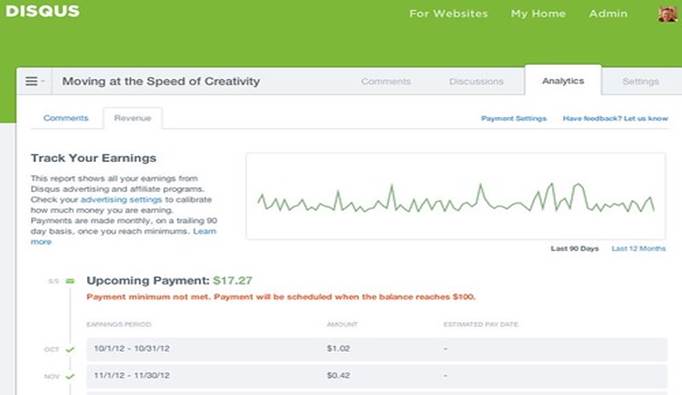Click the DISQUS logo
Viewport: 682px width, 395px height.
pos(43,11)
